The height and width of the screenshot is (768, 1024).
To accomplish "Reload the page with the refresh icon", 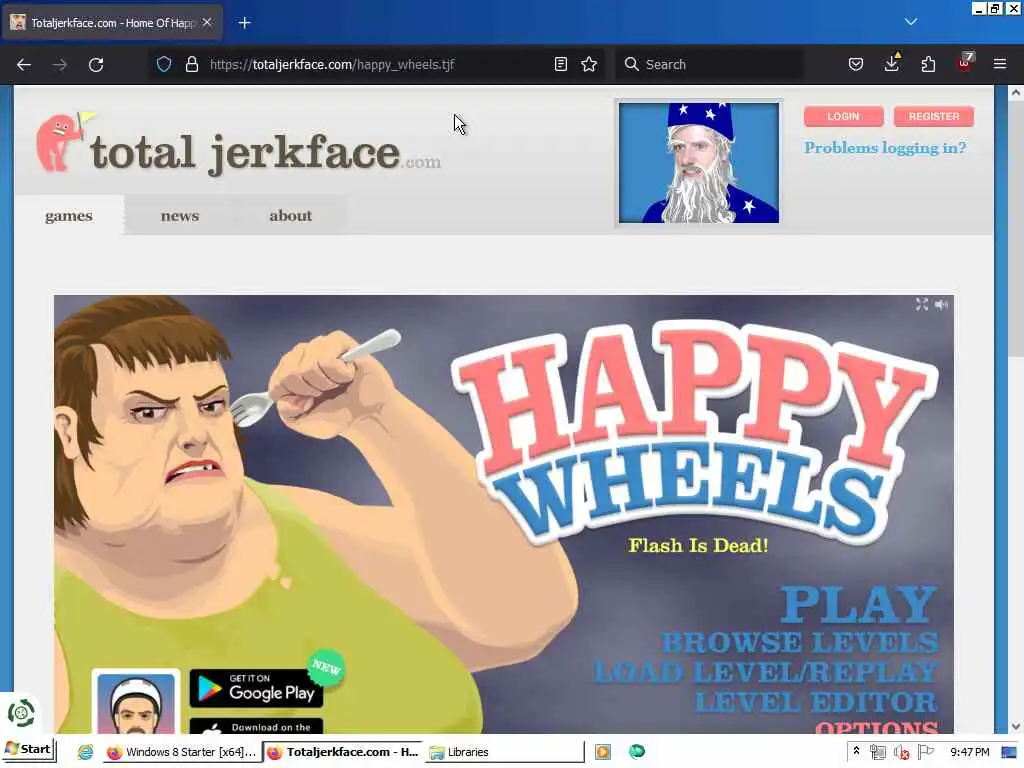I will (x=96, y=65).
